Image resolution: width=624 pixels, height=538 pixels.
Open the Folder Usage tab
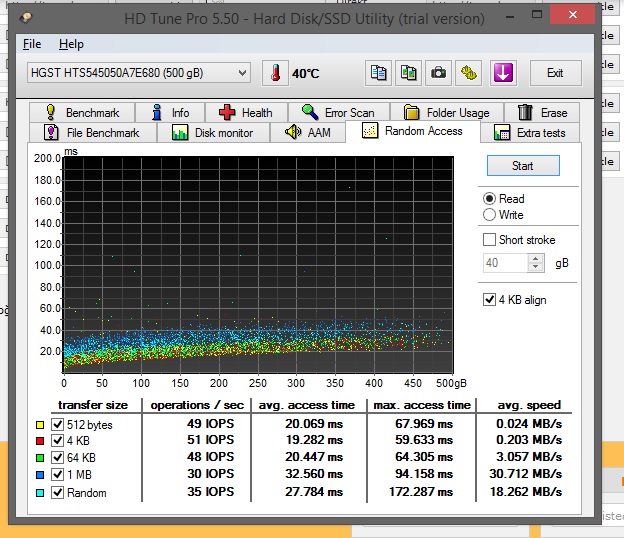447,113
